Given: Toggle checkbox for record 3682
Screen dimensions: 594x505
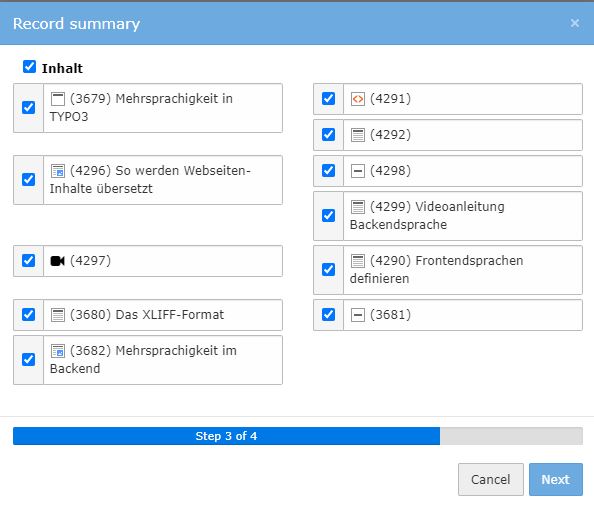Looking at the screenshot, I should (28, 360).
